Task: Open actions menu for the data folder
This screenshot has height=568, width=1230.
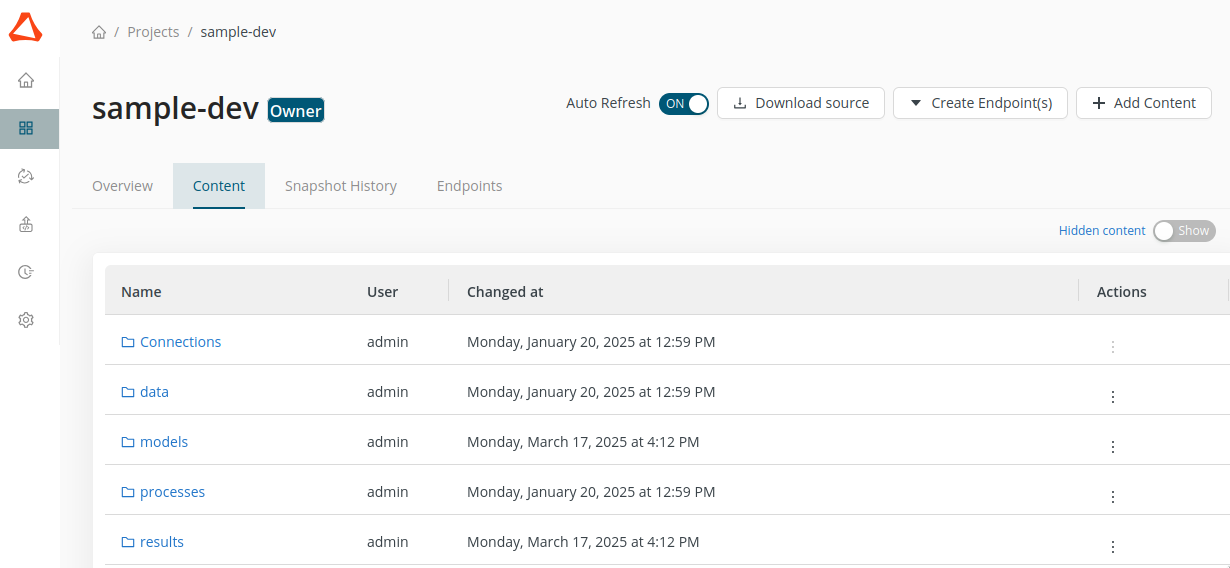Action: (x=1112, y=397)
